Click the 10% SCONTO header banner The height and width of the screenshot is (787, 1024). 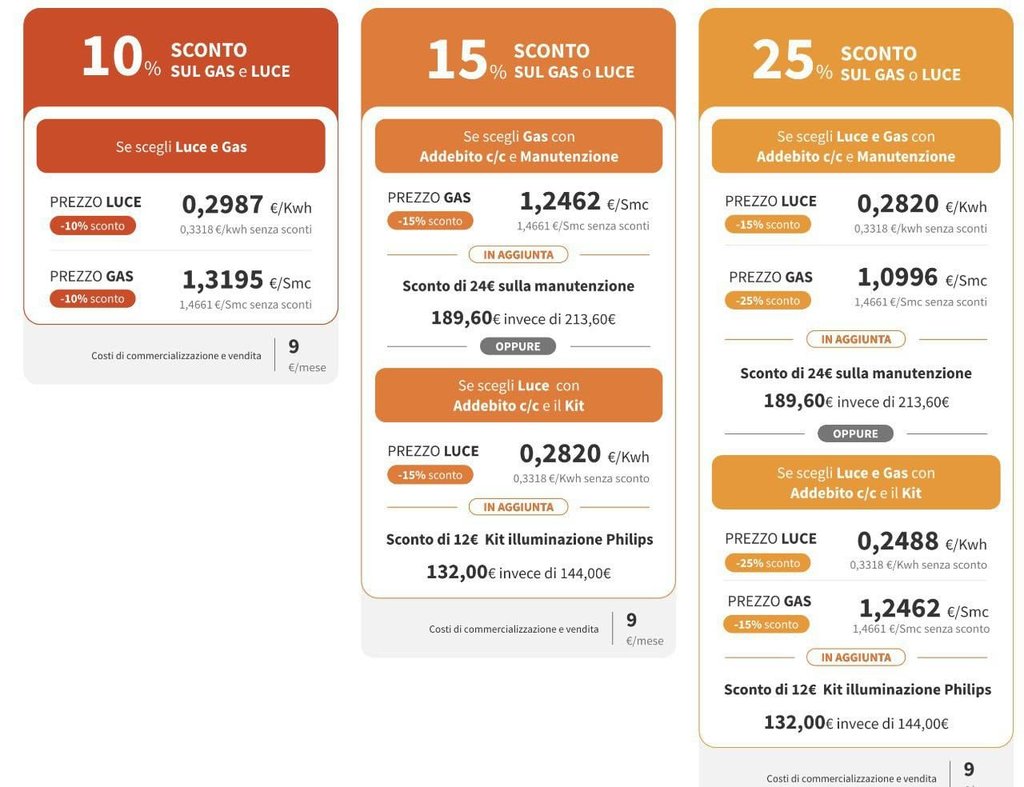coord(181,58)
